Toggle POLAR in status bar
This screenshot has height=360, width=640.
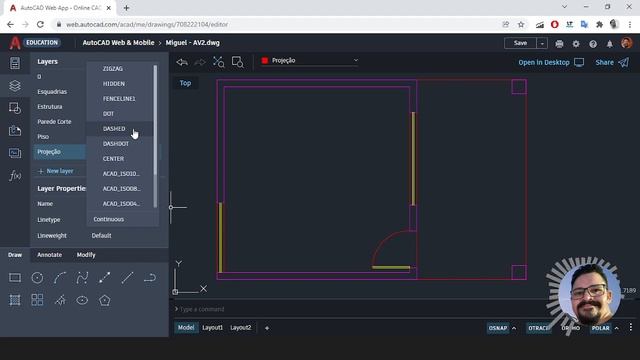tap(600, 328)
